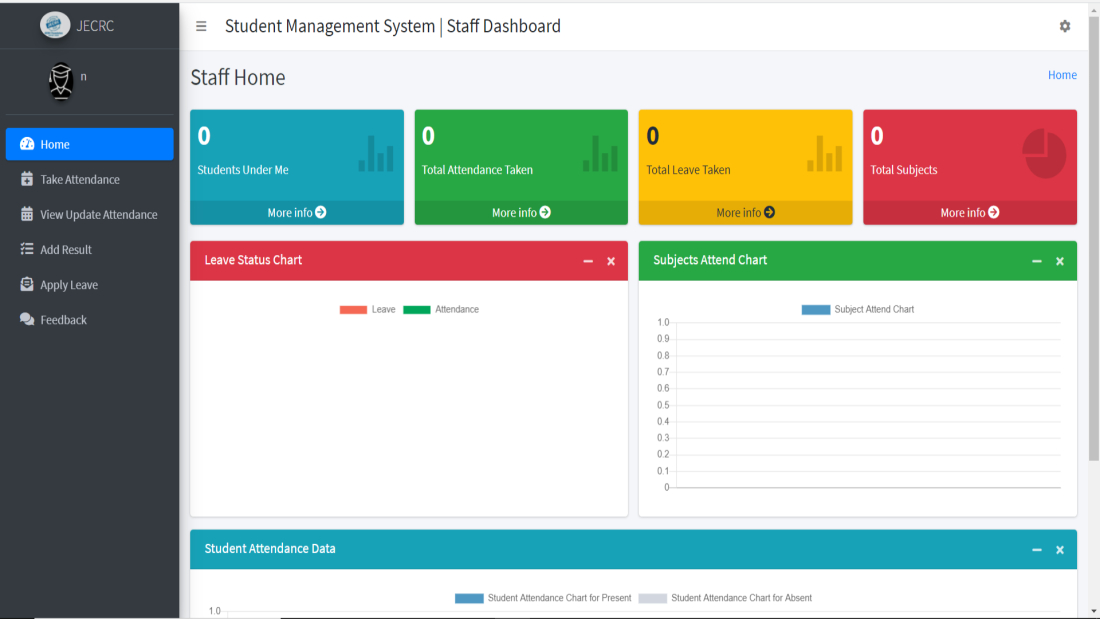
Task: Click the staff profile avatar picture
Action: click(x=61, y=81)
